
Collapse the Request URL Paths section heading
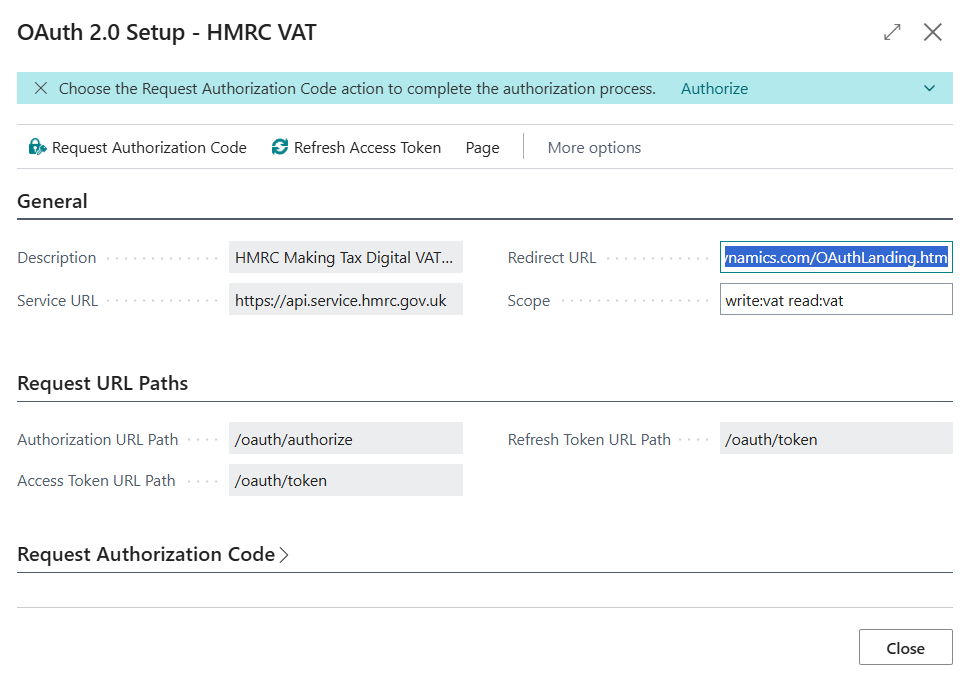[102, 383]
